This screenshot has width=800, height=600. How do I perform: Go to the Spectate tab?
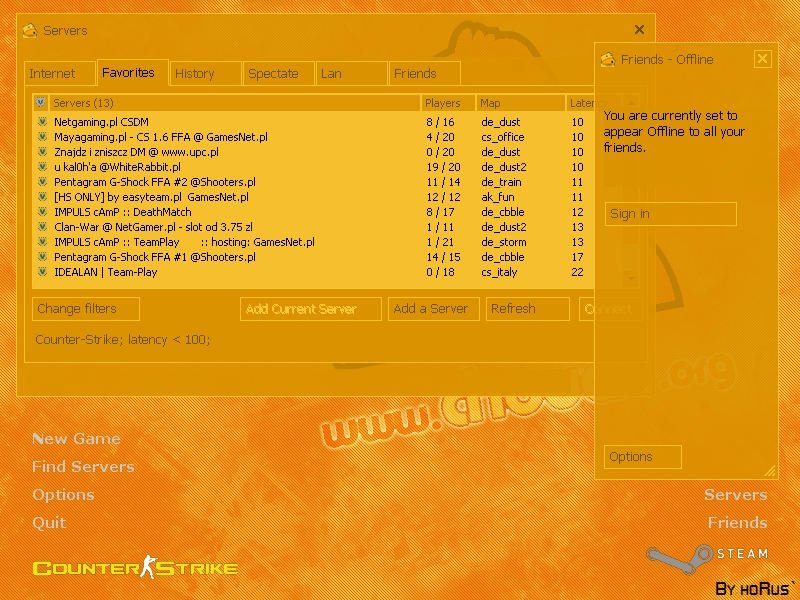coord(279,73)
